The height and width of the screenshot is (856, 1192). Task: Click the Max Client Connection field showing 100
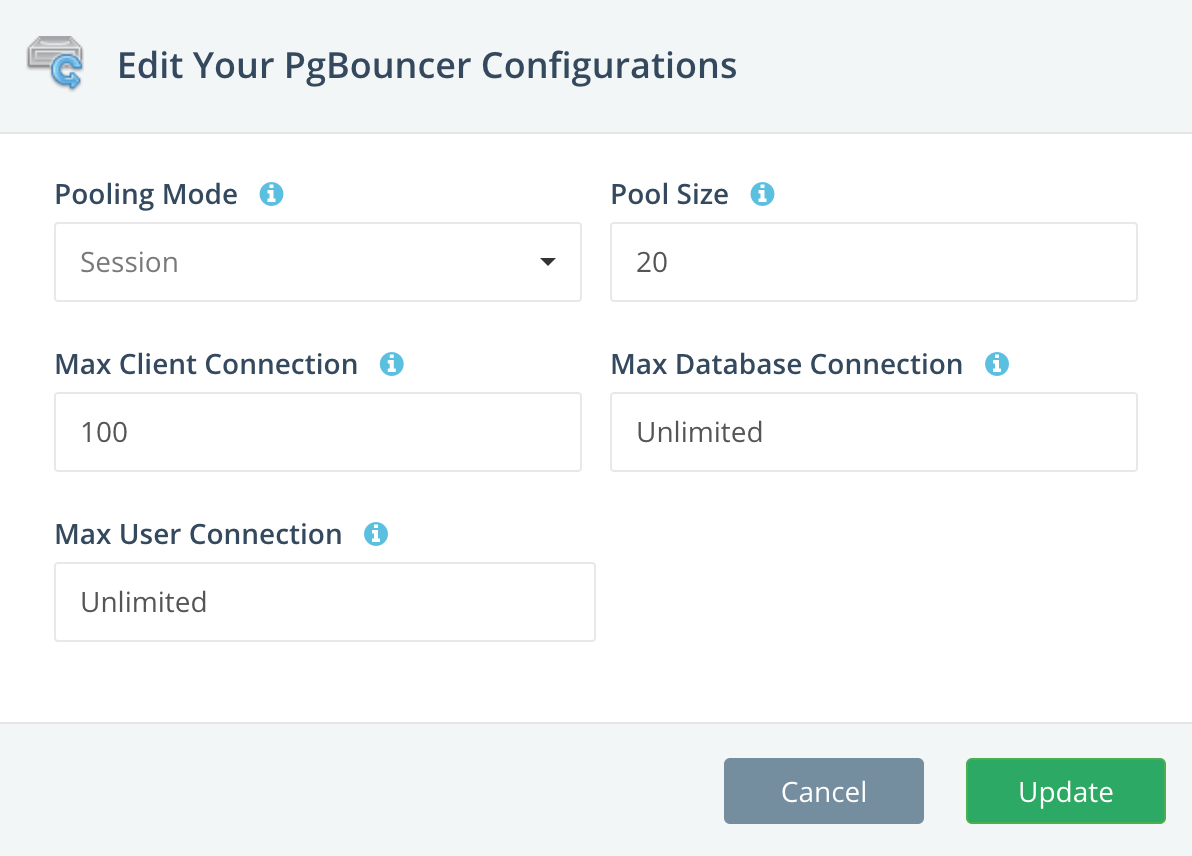pos(318,432)
